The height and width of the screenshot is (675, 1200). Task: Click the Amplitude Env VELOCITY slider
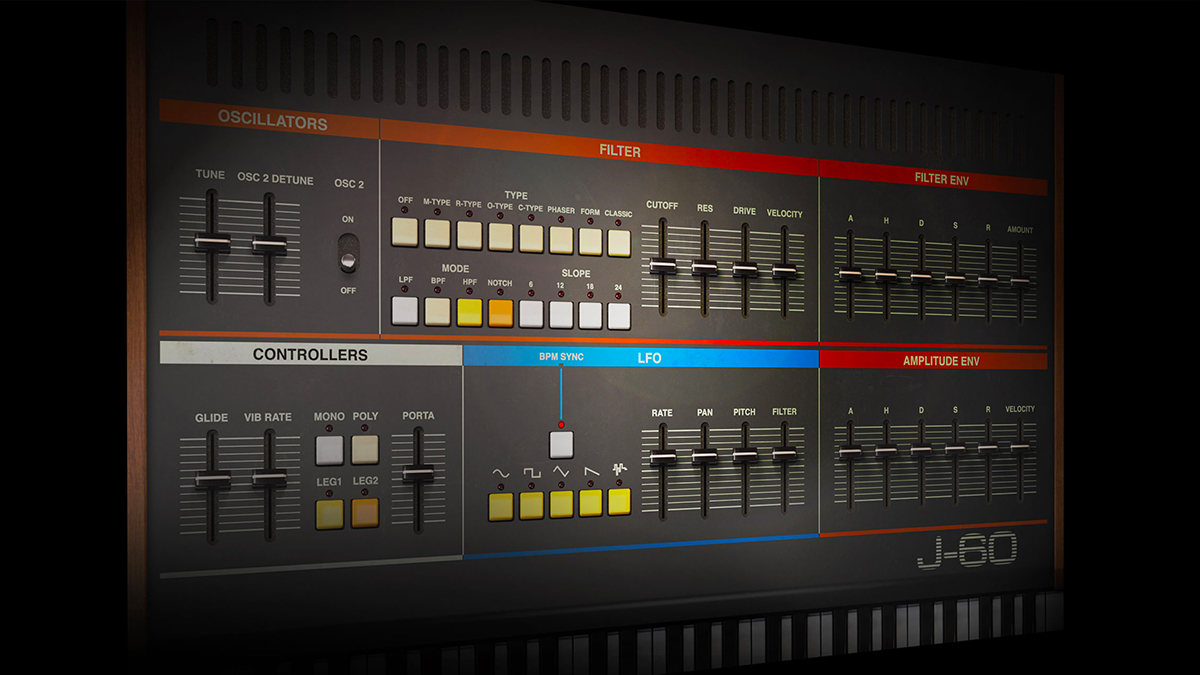(x=1021, y=447)
